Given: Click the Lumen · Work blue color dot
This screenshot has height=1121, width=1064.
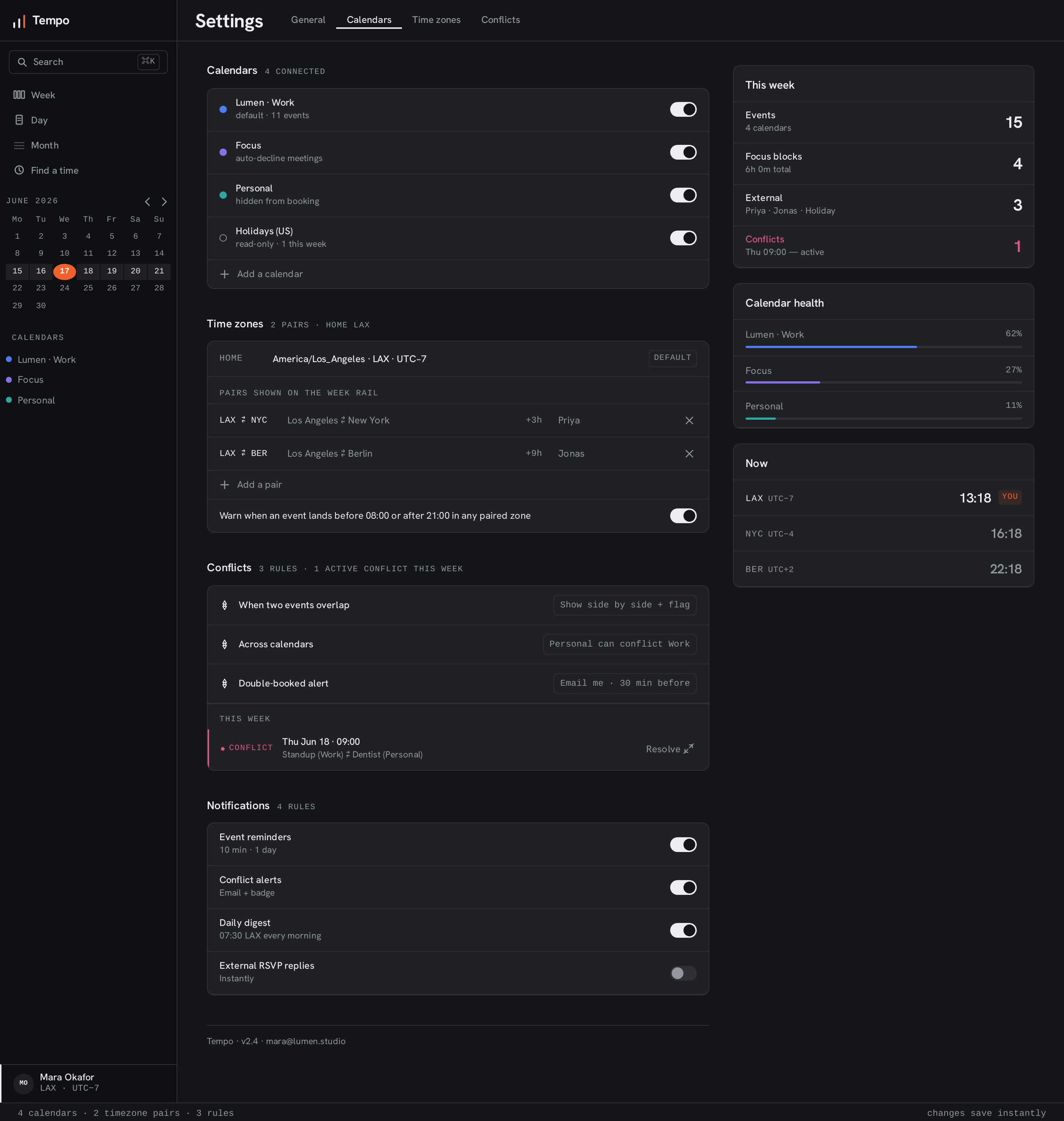Looking at the screenshot, I should (224, 109).
